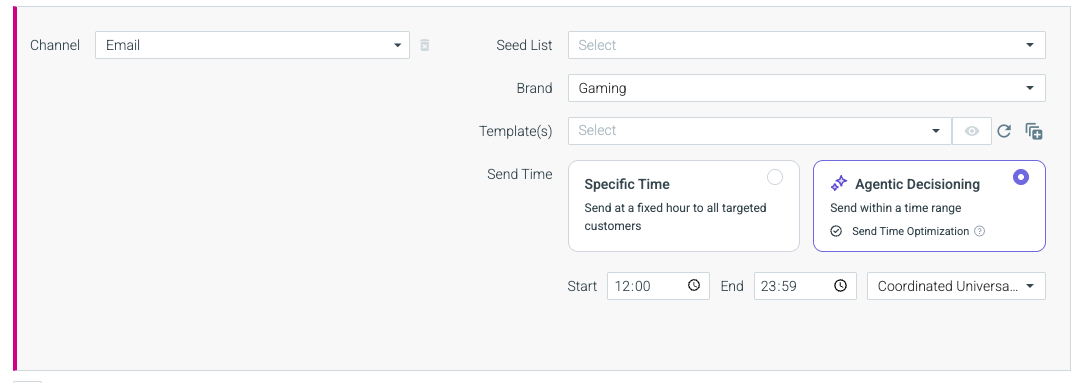This screenshot has height=383, width=1087.
Task: Click the 'Send at a fixed hour' description
Action: pyautogui.click(x=675, y=216)
